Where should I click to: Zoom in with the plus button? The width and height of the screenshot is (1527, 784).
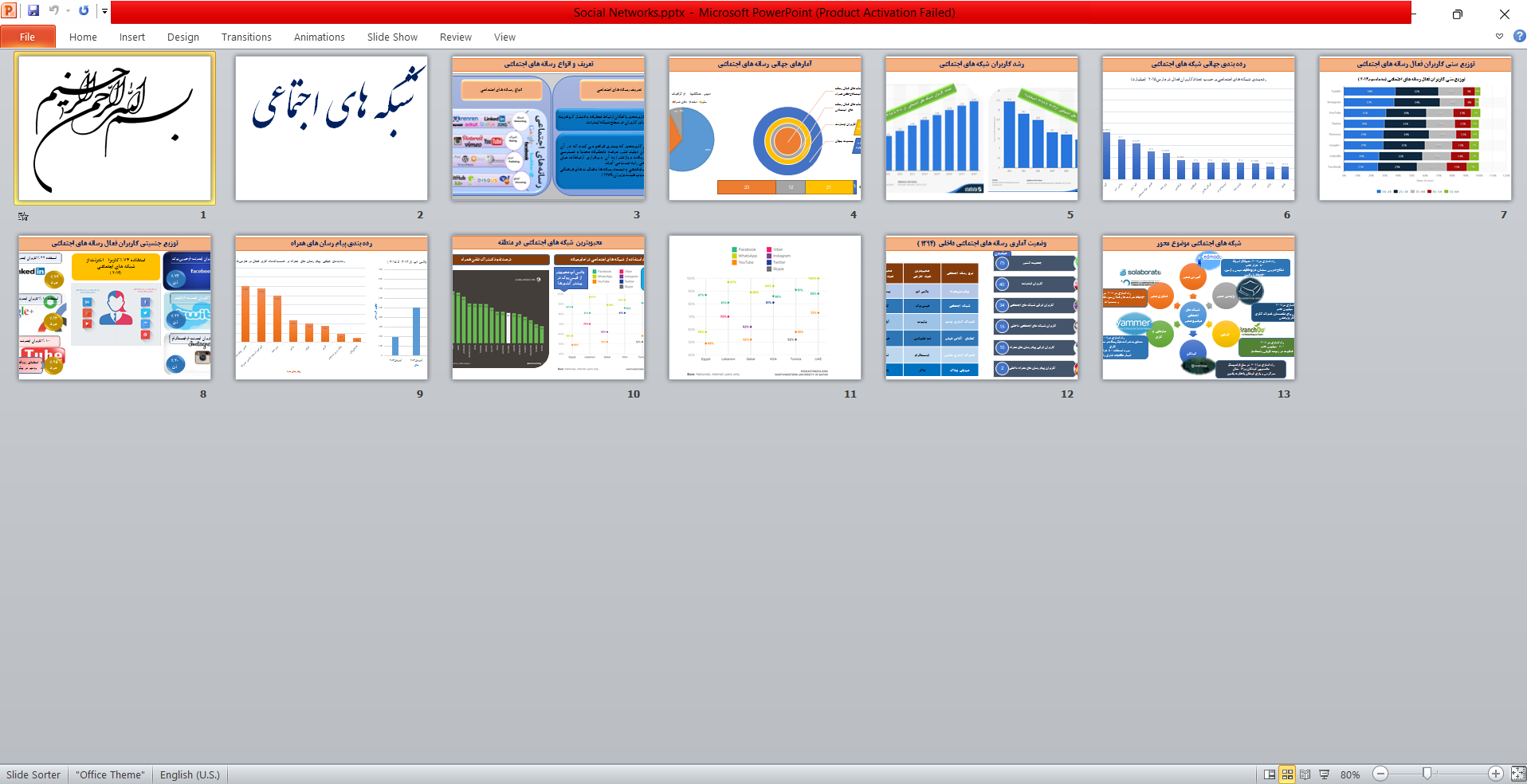(1496, 774)
